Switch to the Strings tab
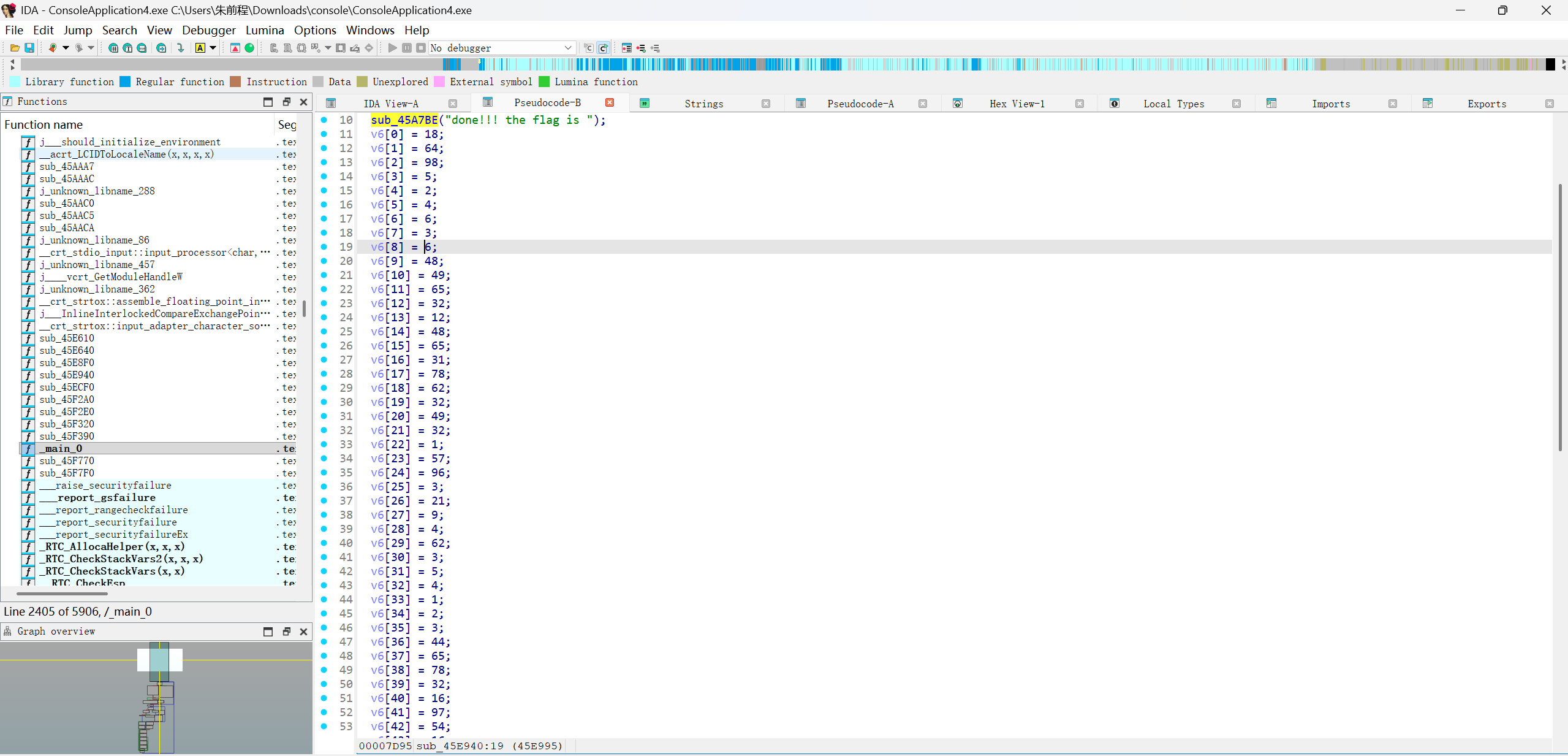This screenshot has height=756, width=1568. tap(703, 104)
